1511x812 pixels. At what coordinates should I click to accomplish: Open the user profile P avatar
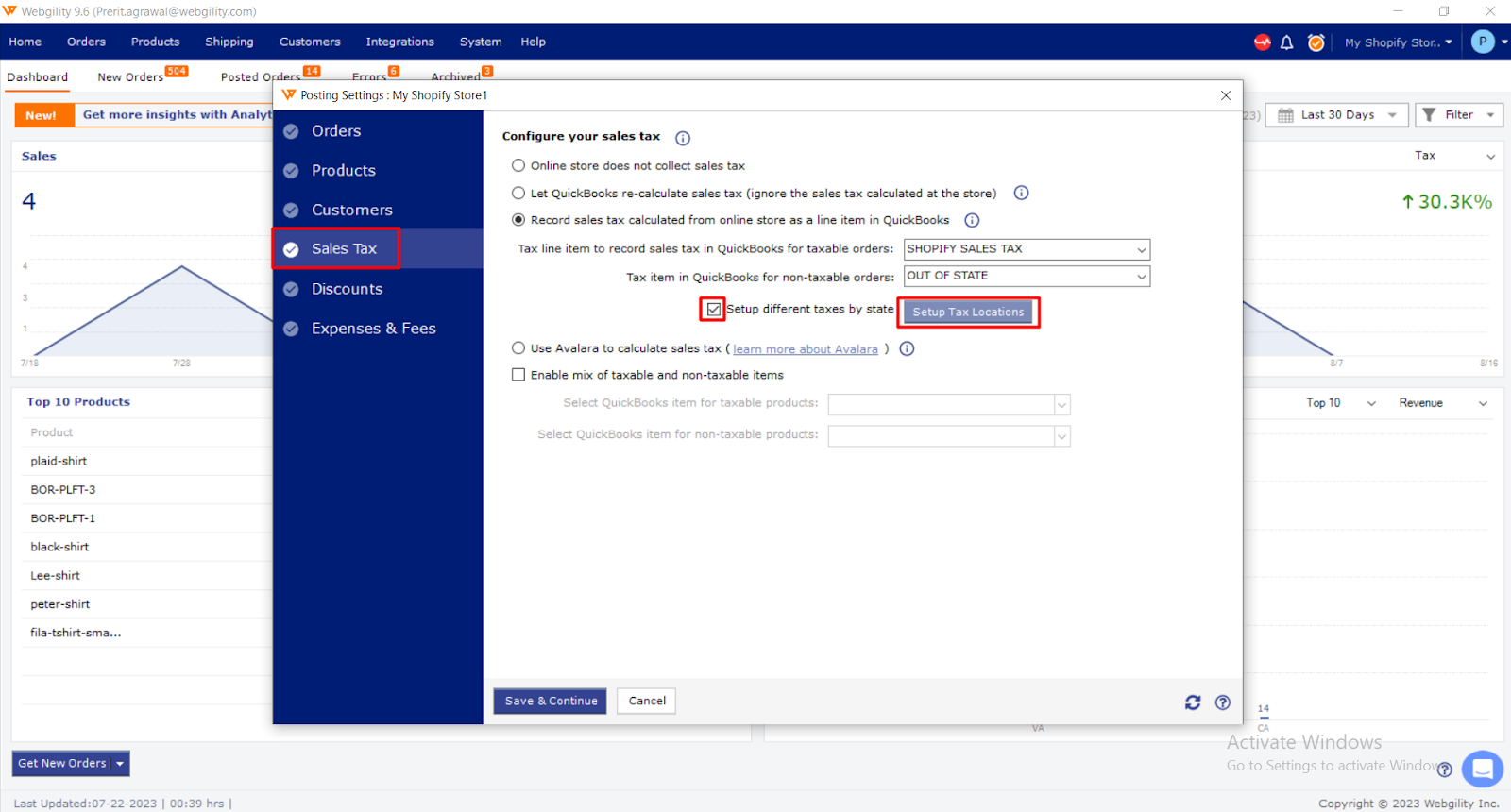coord(1483,42)
